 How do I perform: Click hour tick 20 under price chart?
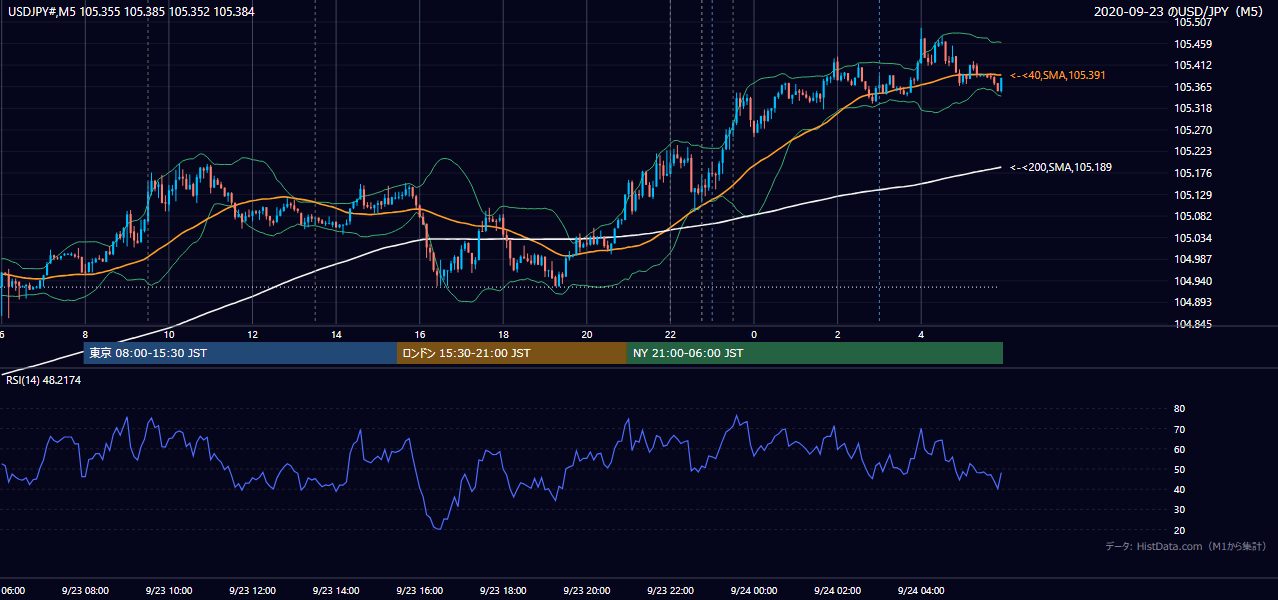click(x=587, y=335)
